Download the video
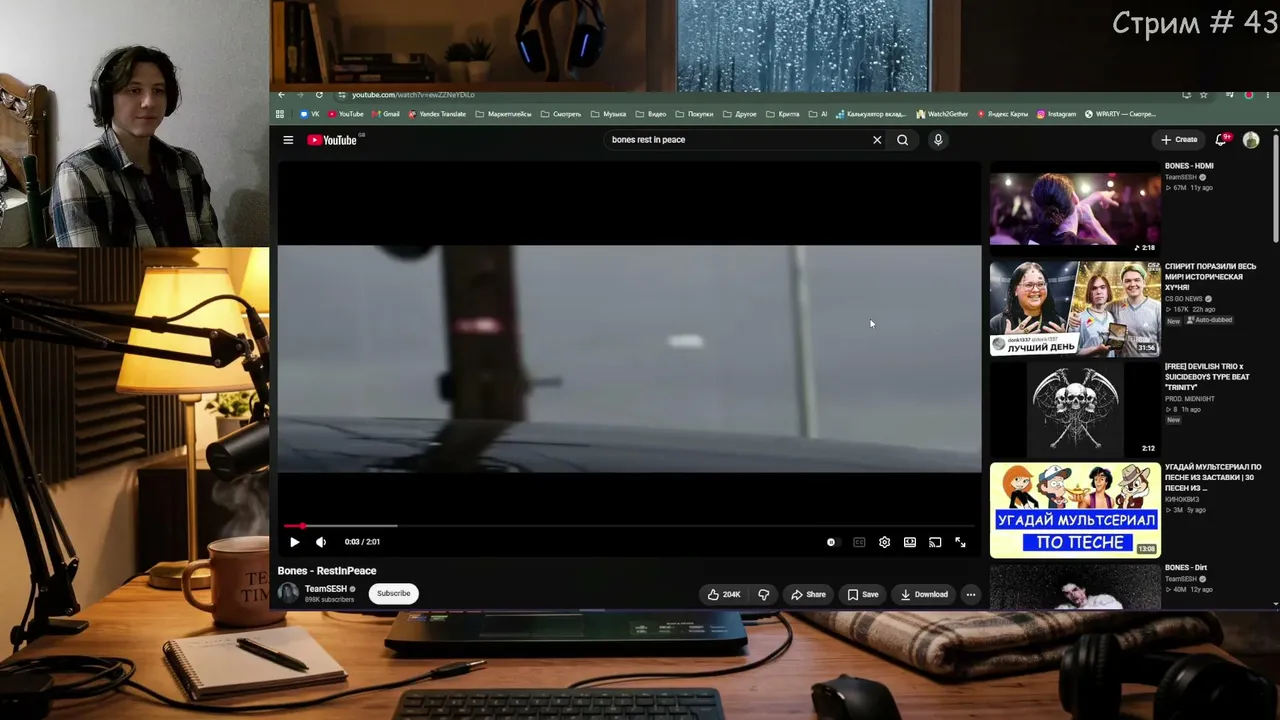Screen dimensions: 1280x720 coord(924,594)
